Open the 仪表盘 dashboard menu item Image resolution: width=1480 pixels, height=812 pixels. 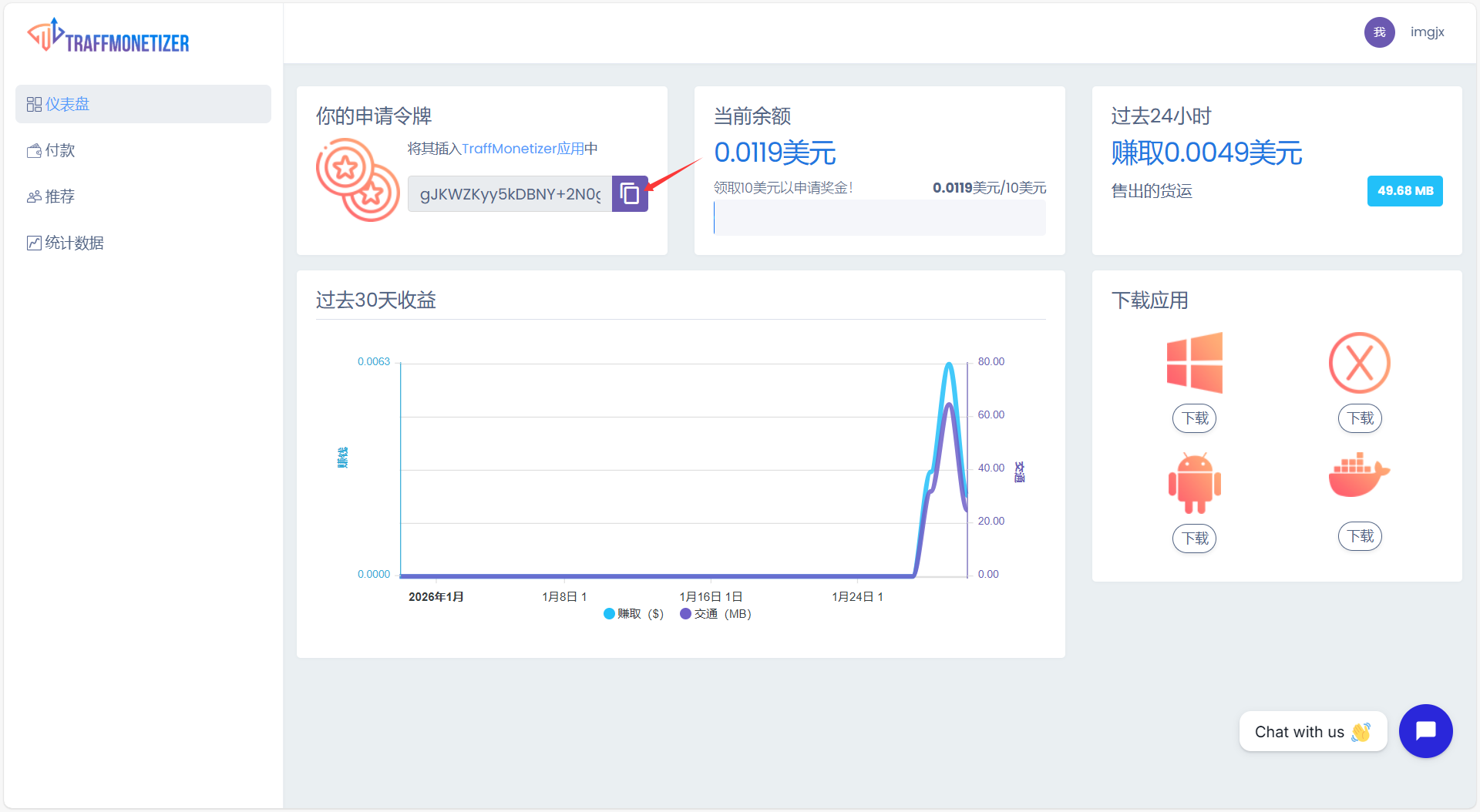click(x=143, y=104)
